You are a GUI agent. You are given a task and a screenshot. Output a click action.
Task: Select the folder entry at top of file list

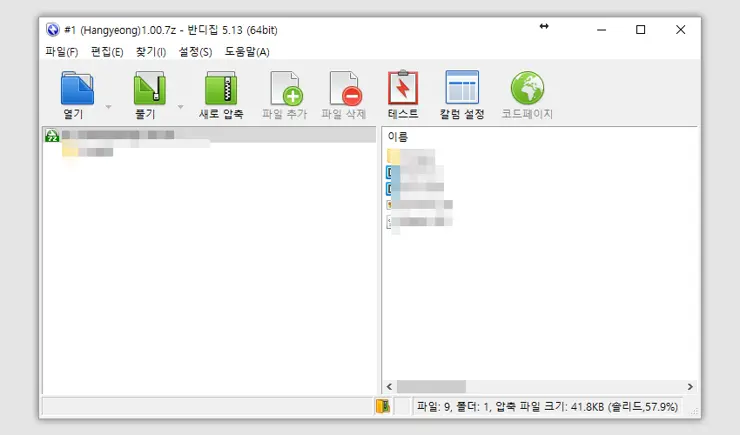(x=411, y=156)
